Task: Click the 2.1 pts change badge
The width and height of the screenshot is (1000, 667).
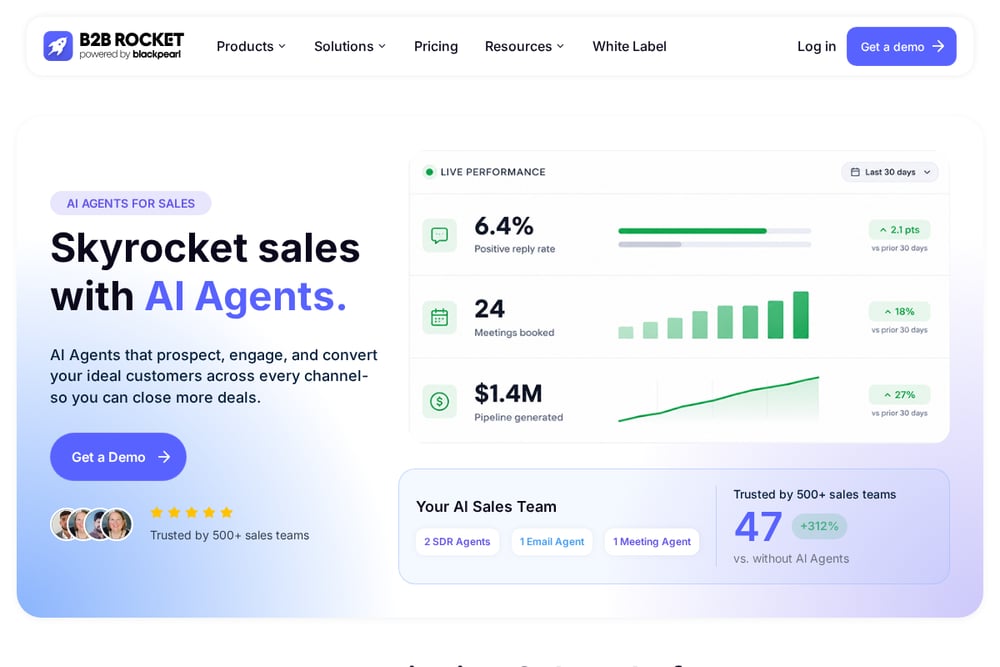Action: 899,230
